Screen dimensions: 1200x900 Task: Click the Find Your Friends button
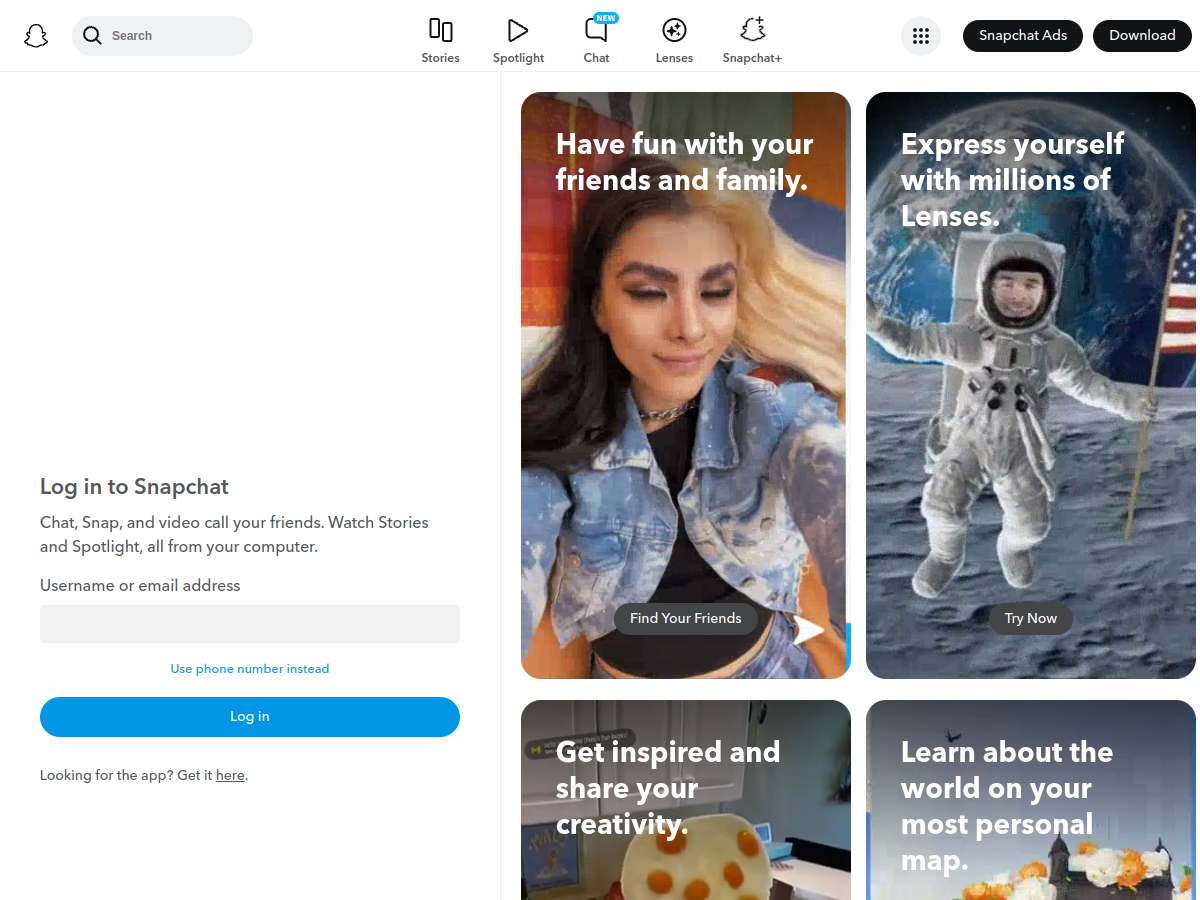pyautogui.click(x=686, y=619)
